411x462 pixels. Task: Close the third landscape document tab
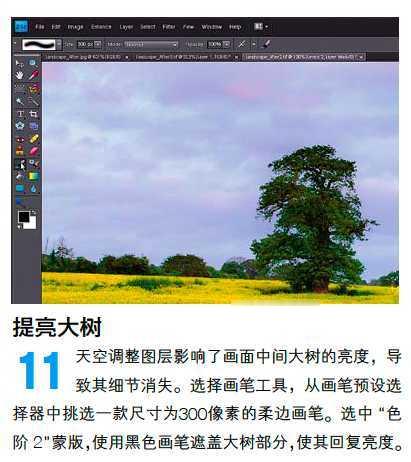click(361, 58)
